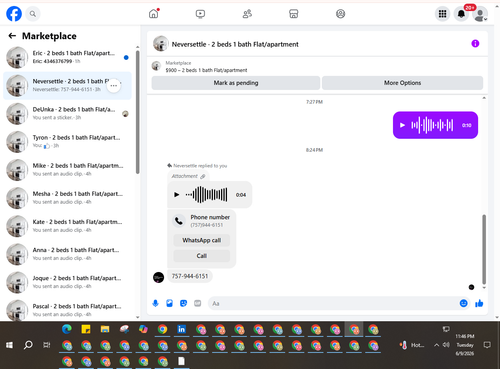The height and width of the screenshot is (369, 500).
Task: Open the Windows Start menu
Action: point(9,345)
